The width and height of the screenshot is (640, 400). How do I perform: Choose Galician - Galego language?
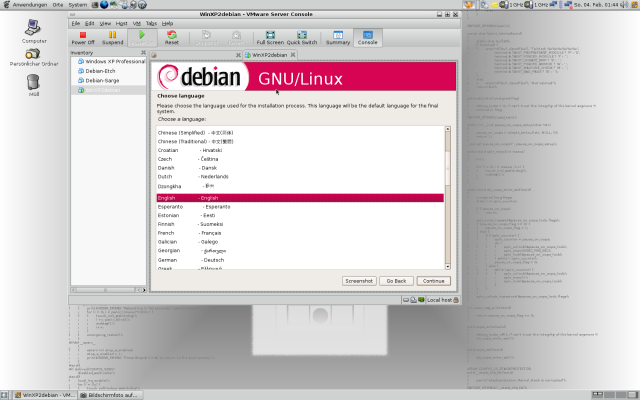(300, 242)
